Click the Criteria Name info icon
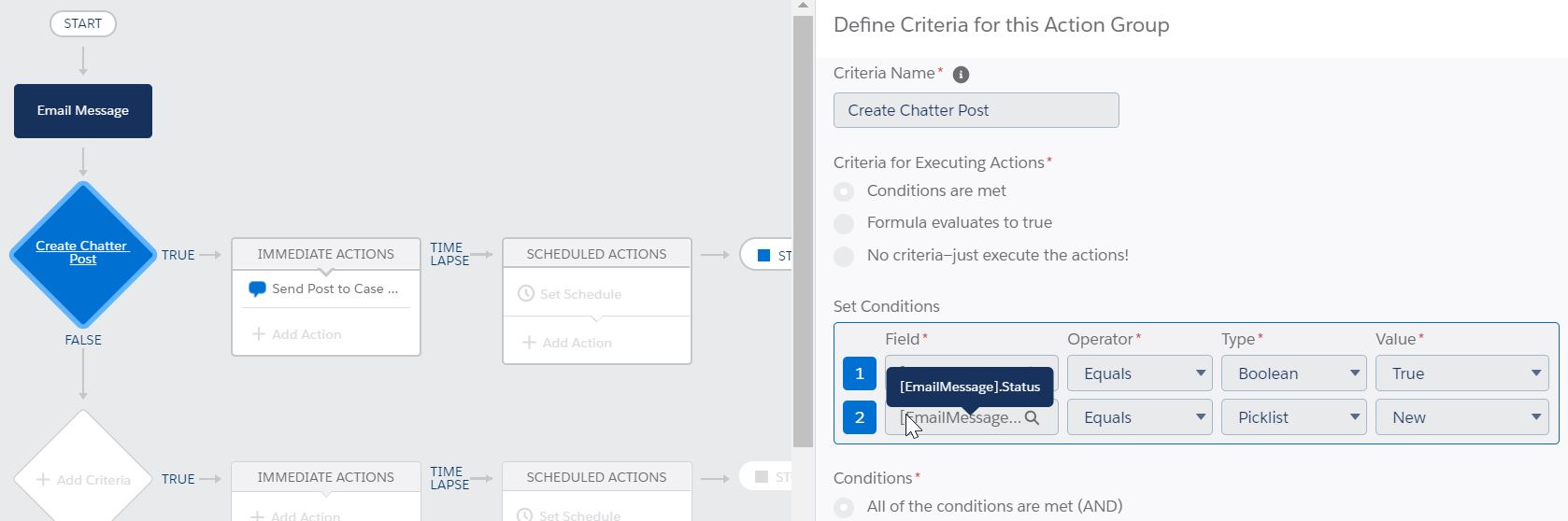The width and height of the screenshot is (1568, 521). pyautogui.click(x=961, y=75)
